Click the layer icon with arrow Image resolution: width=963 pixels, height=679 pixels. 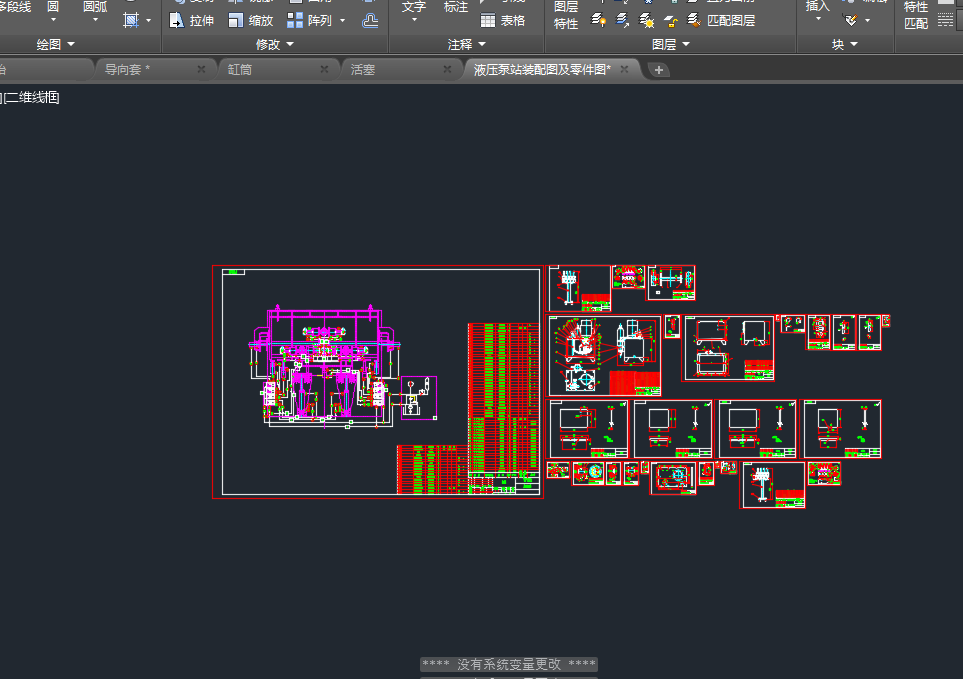pyautogui.click(x=622, y=20)
